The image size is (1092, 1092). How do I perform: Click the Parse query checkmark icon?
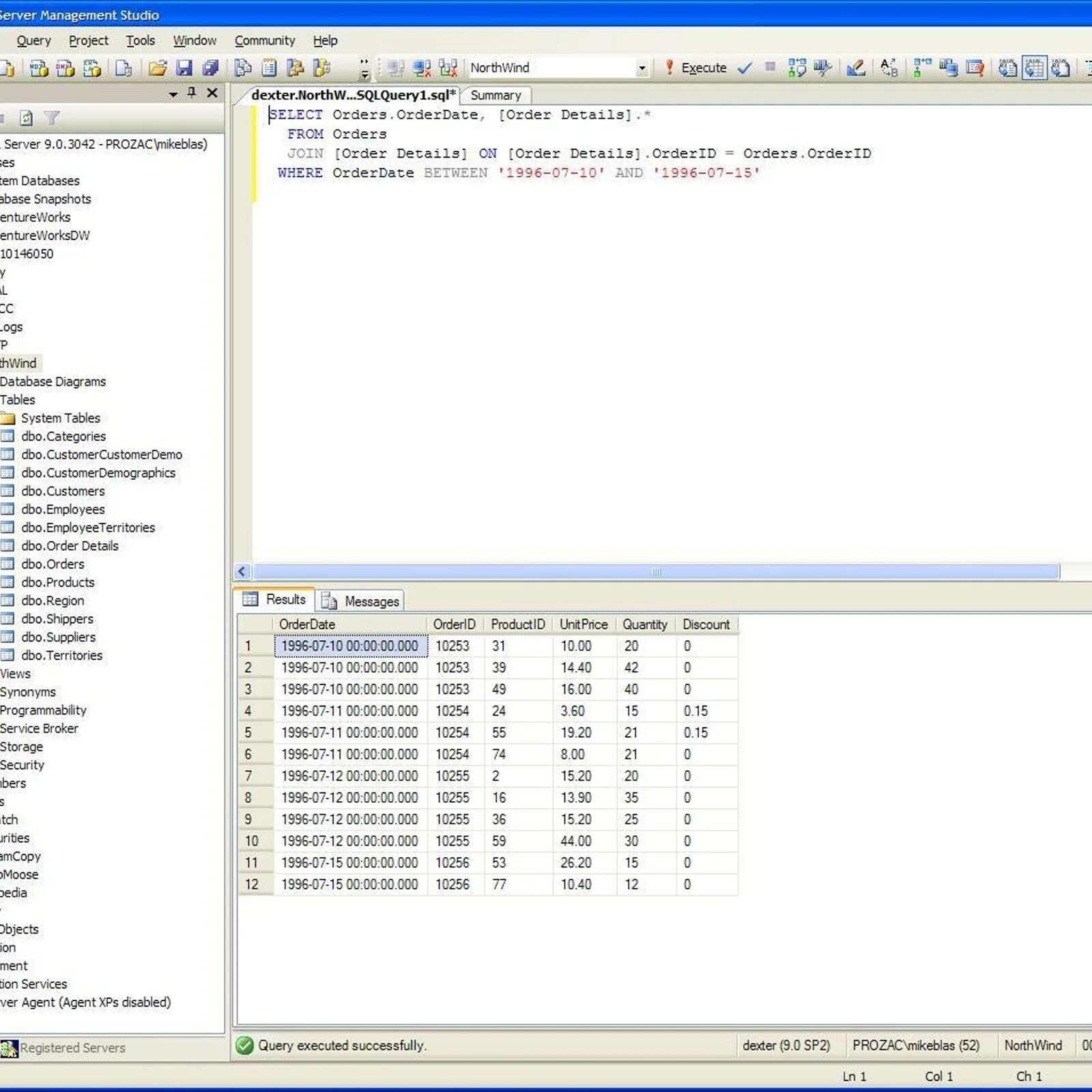point(745,68)
